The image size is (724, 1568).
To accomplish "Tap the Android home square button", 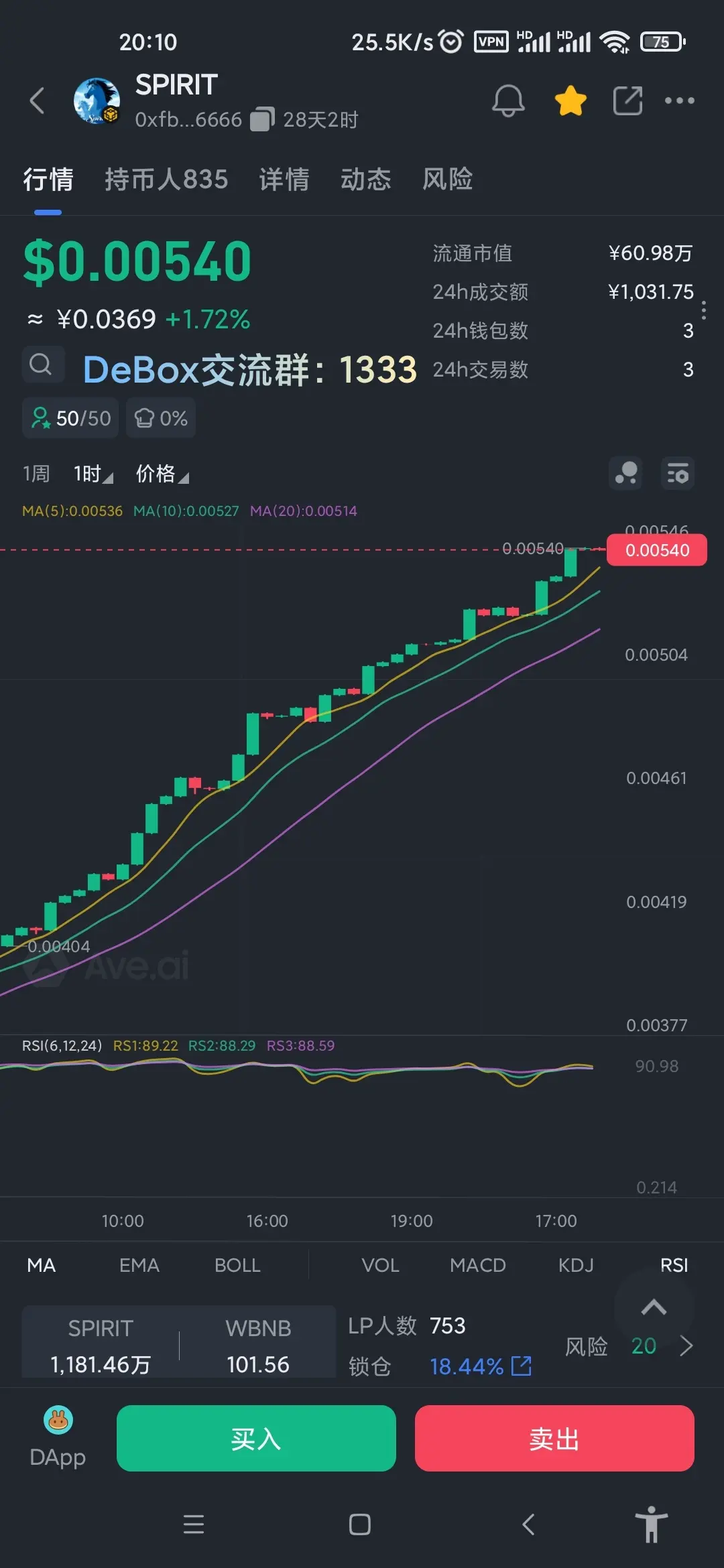I will pyautogui.click(x=360, y=1524).
